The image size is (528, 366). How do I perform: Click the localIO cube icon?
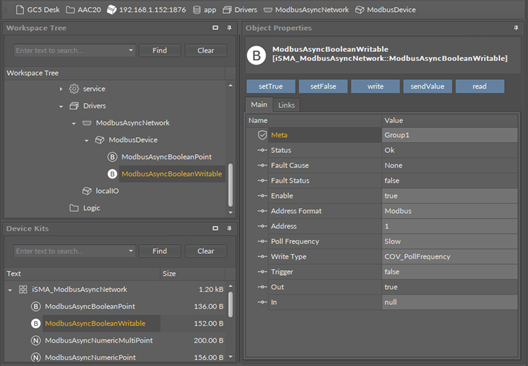87,191
